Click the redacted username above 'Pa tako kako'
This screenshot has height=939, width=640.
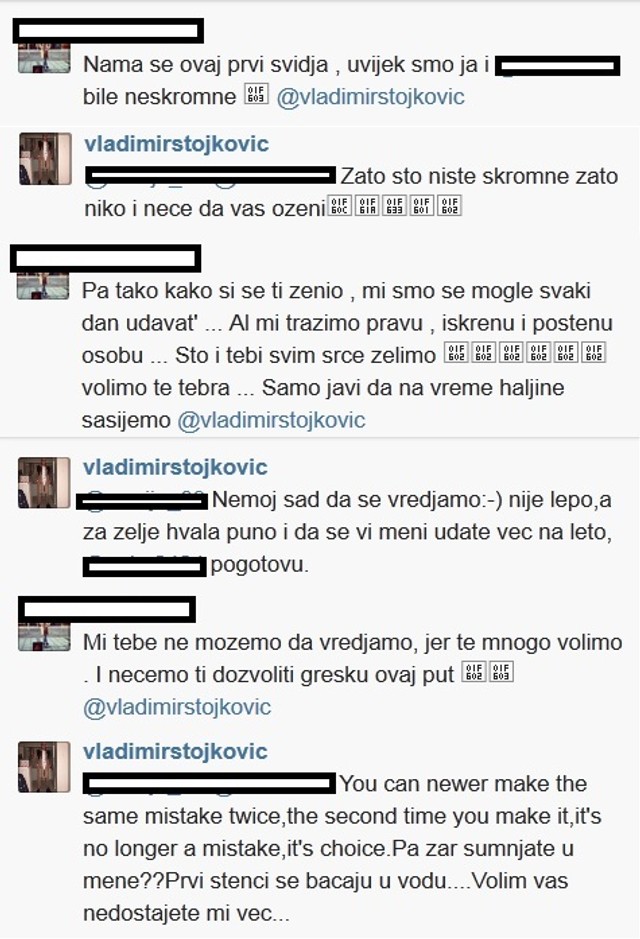pyautogui.click(x=106, y=259)
